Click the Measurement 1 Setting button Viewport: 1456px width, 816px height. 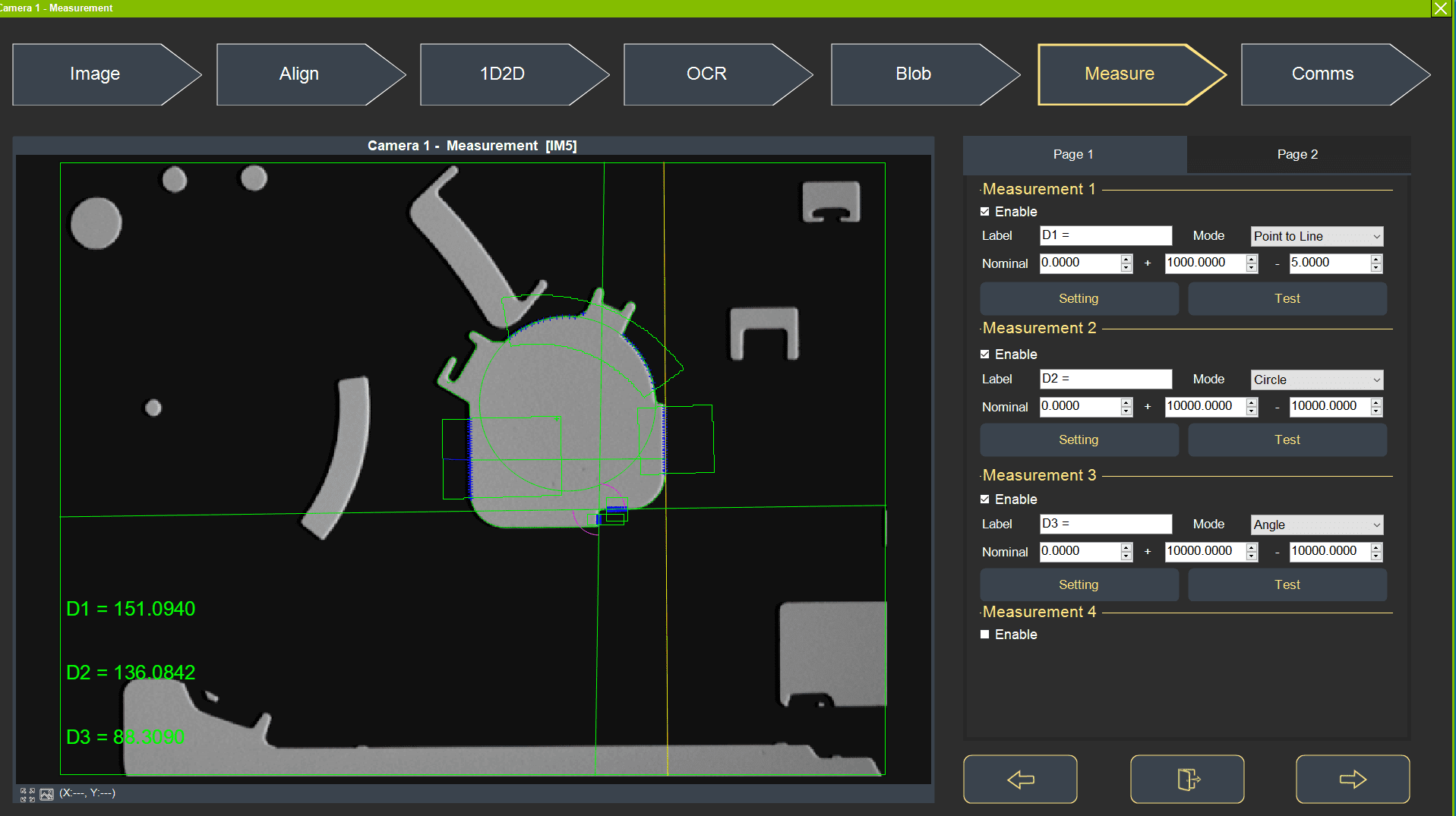coord(1079,299)
